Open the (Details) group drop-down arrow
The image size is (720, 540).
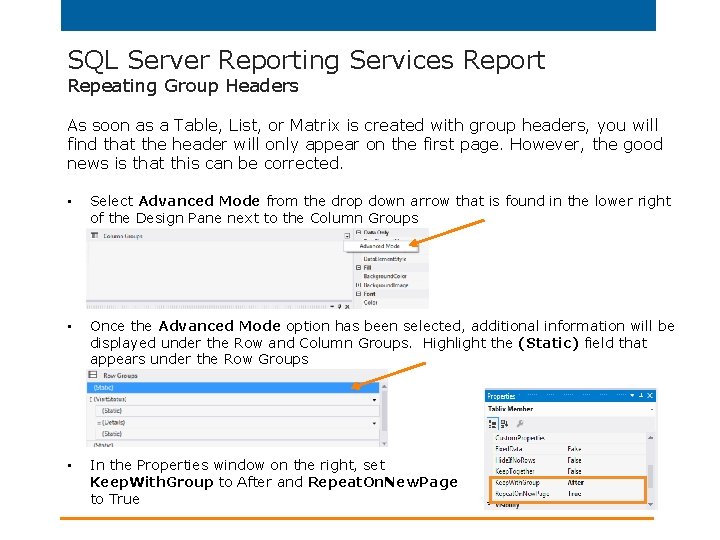374,423
